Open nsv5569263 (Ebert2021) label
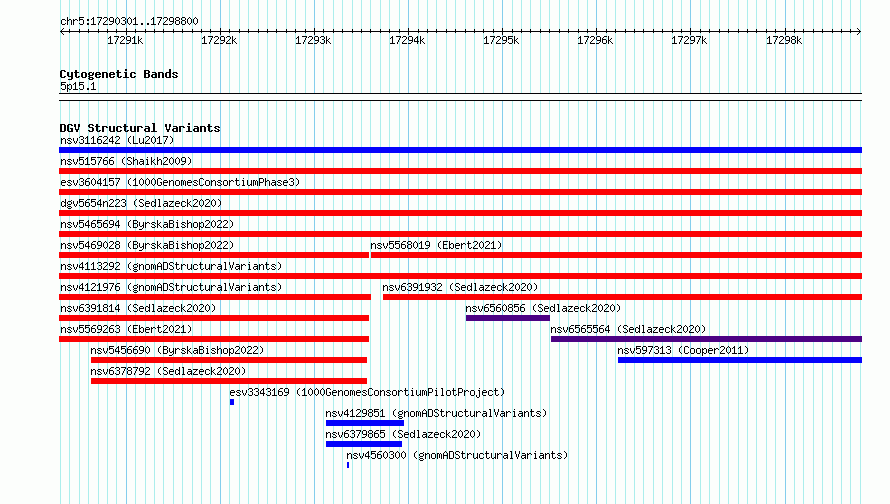890x504 pixels. tap(126, 329)
